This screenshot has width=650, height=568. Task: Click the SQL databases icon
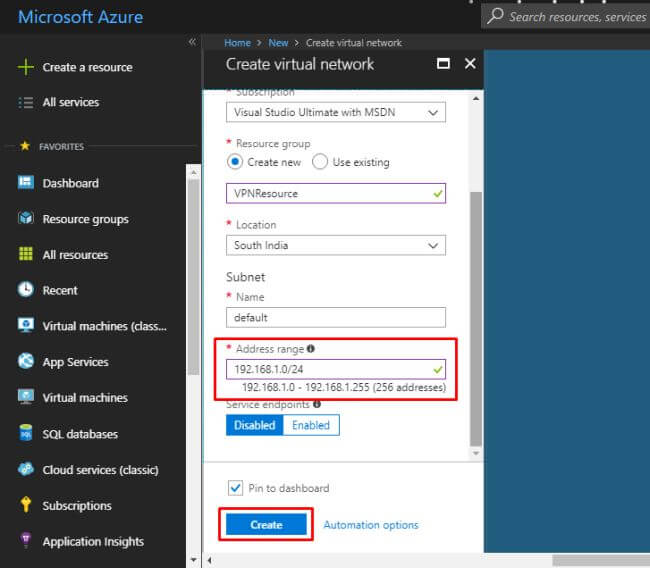(26, 433)
